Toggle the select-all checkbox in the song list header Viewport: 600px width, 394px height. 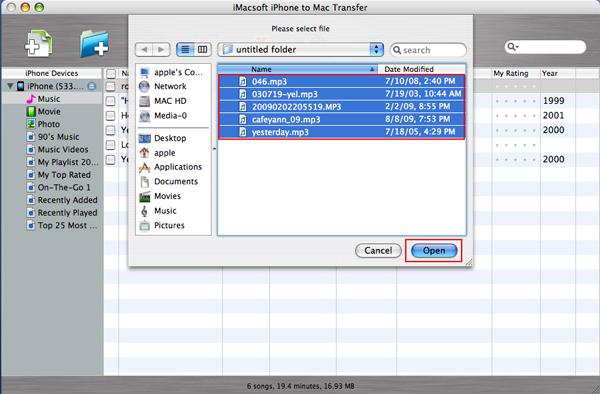111,73
